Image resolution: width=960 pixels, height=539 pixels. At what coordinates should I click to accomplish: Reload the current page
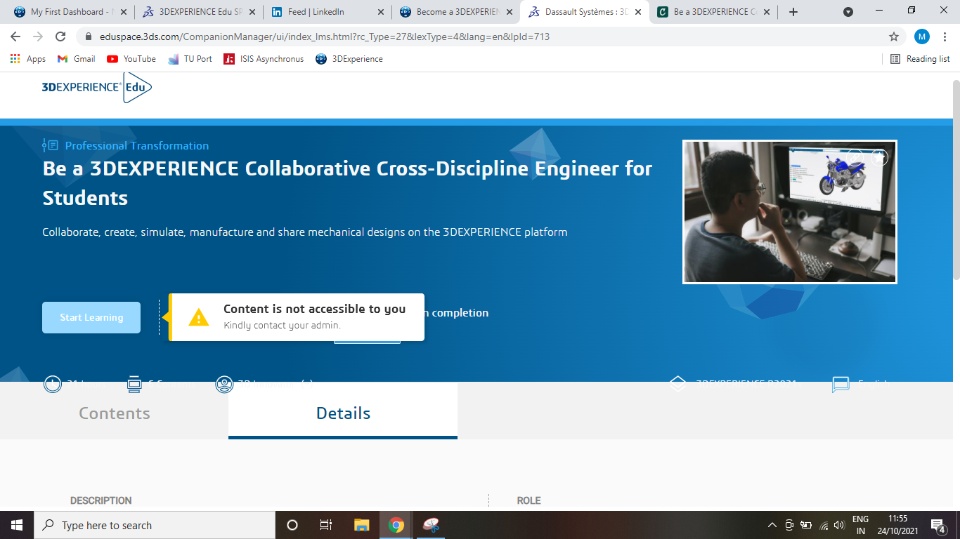pyautogui.click(x=60, y=37)
